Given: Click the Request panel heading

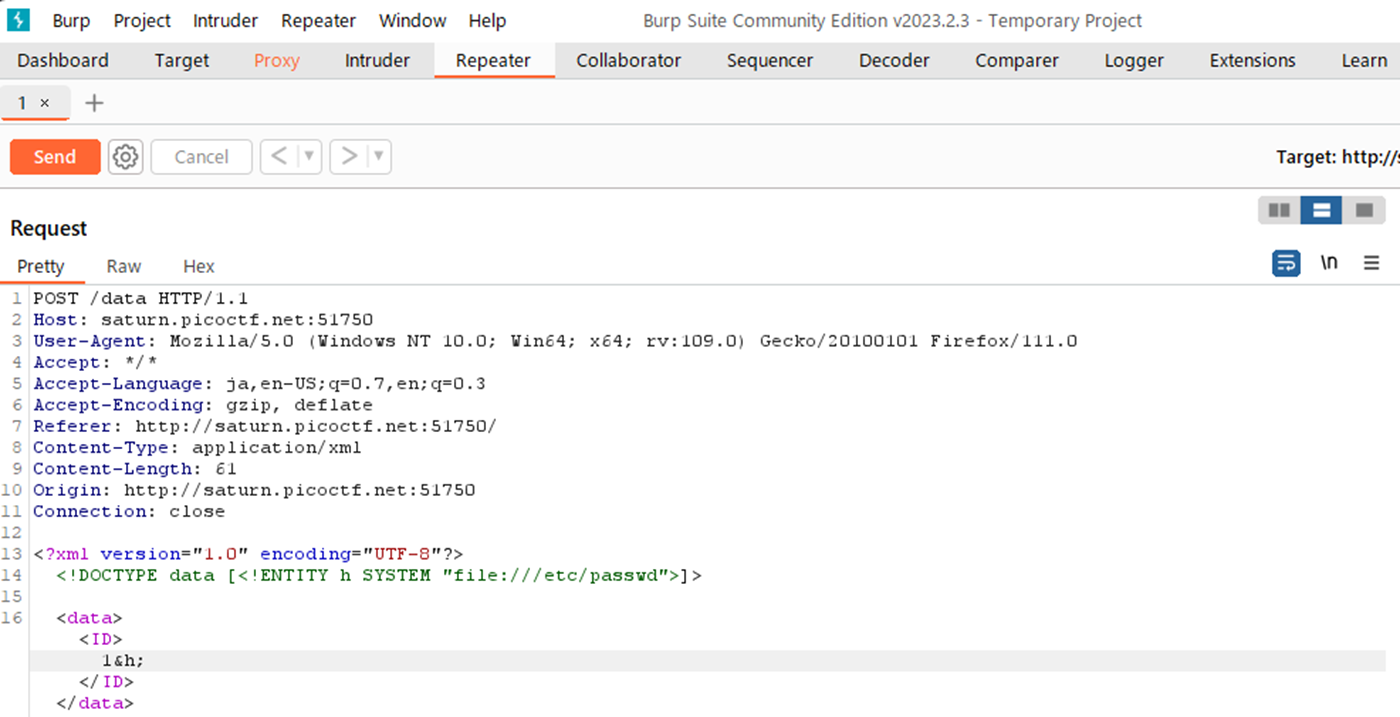Looking at the screenshot, I should pyautogui.click(x=49, y=228).
